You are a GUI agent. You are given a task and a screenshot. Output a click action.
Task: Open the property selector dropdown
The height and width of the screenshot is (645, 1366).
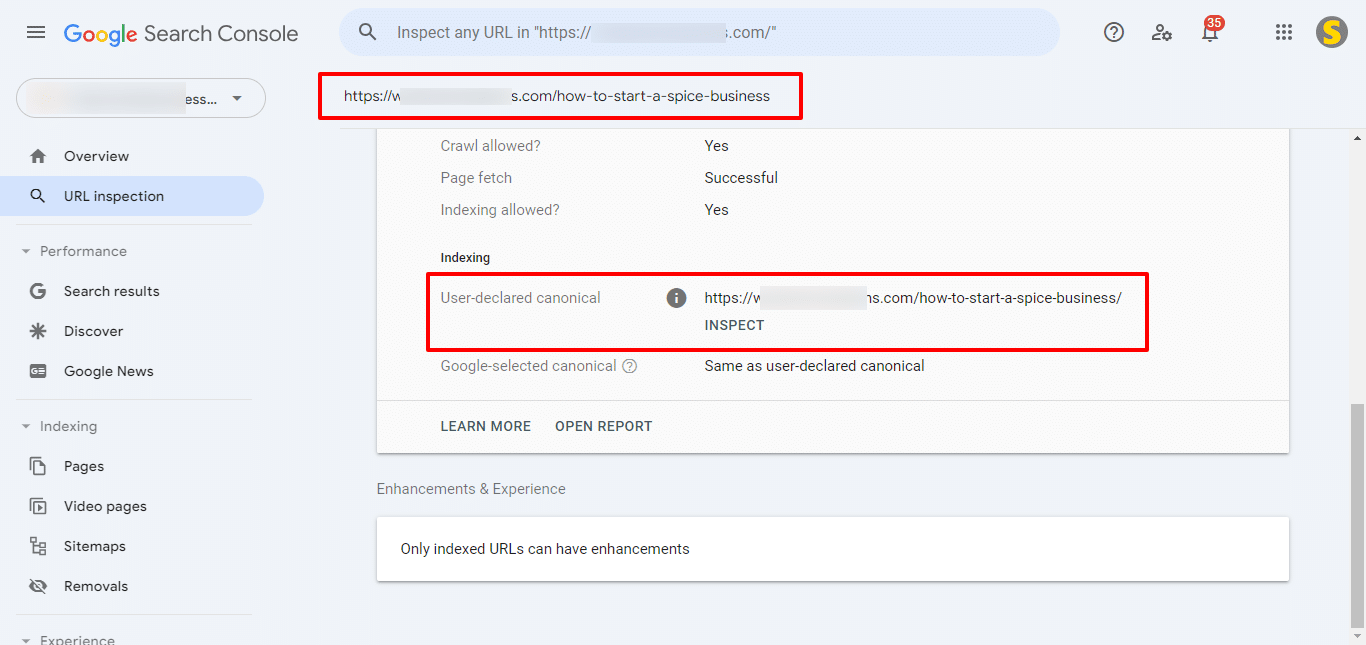click(141, 98)
